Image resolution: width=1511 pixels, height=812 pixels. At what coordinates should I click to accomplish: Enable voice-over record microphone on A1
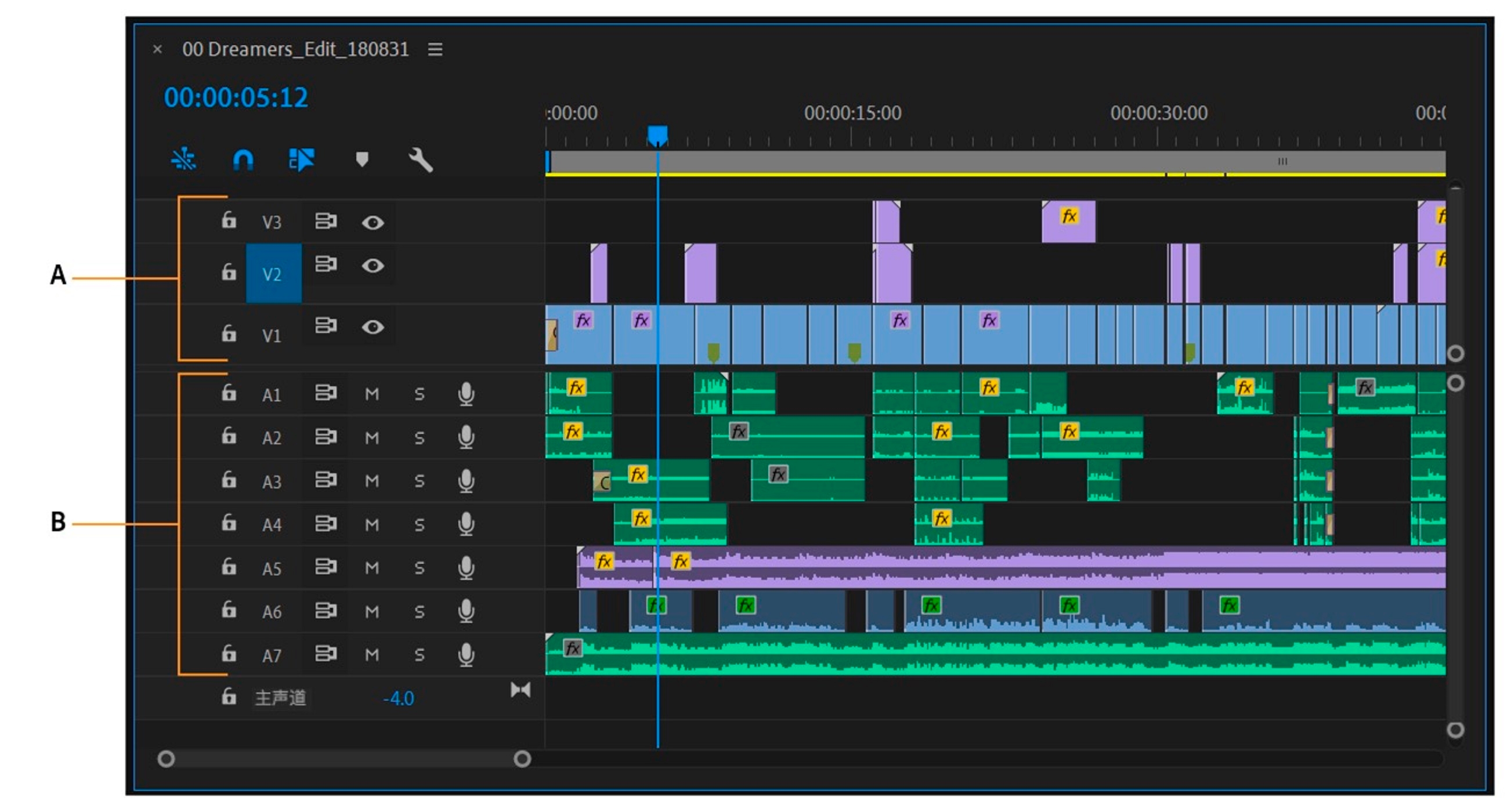(x=466, y=394)
